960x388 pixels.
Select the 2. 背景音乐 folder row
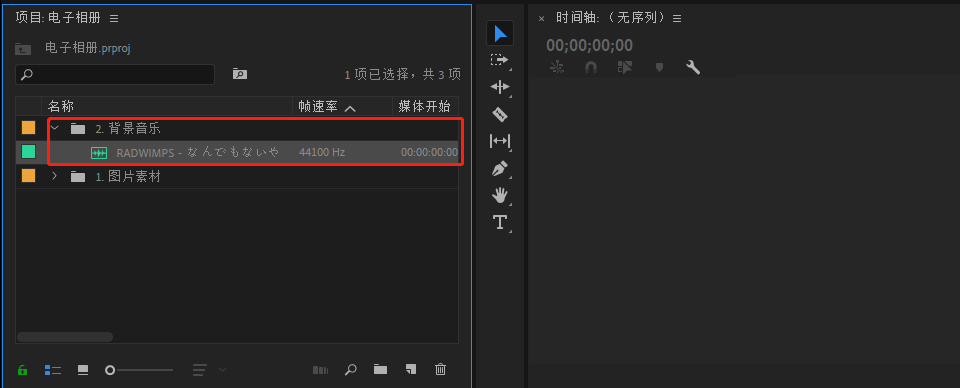(237, 129)
